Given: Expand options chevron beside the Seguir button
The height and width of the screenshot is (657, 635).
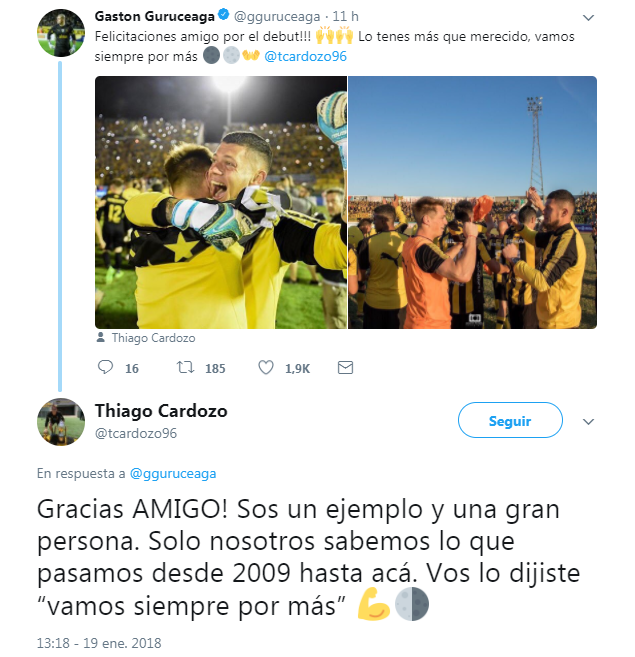Looking at the screenshot, I should click(588, 422).
